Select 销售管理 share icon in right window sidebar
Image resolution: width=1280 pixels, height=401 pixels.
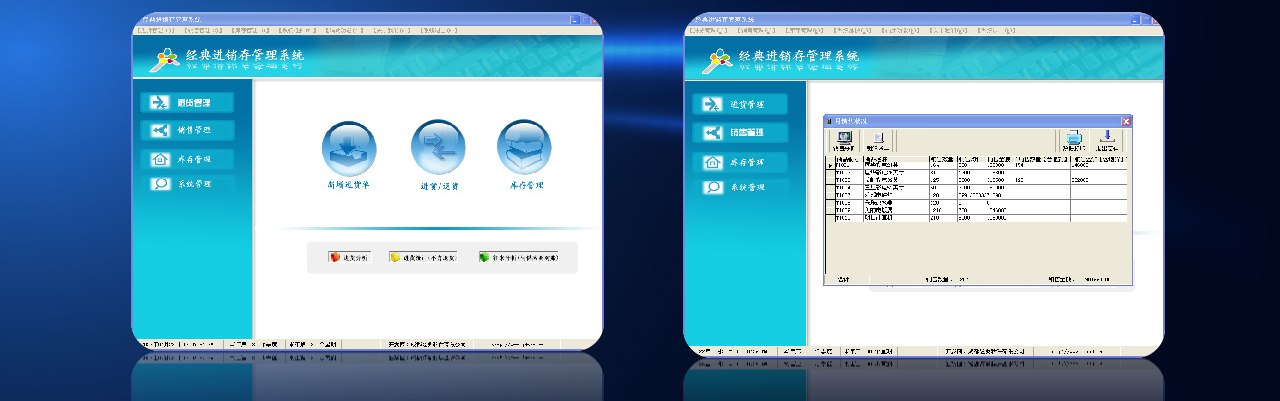click(712, 133)
